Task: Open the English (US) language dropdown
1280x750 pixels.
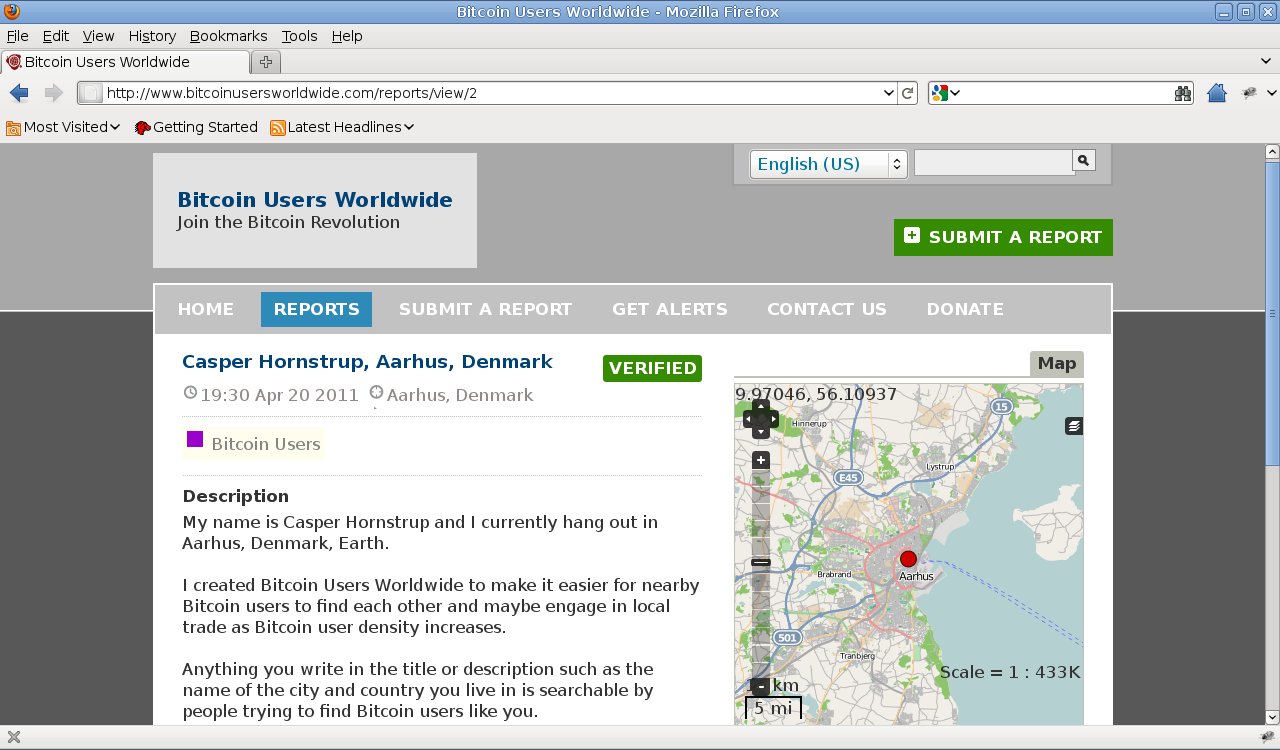Action: pos(829,164)
